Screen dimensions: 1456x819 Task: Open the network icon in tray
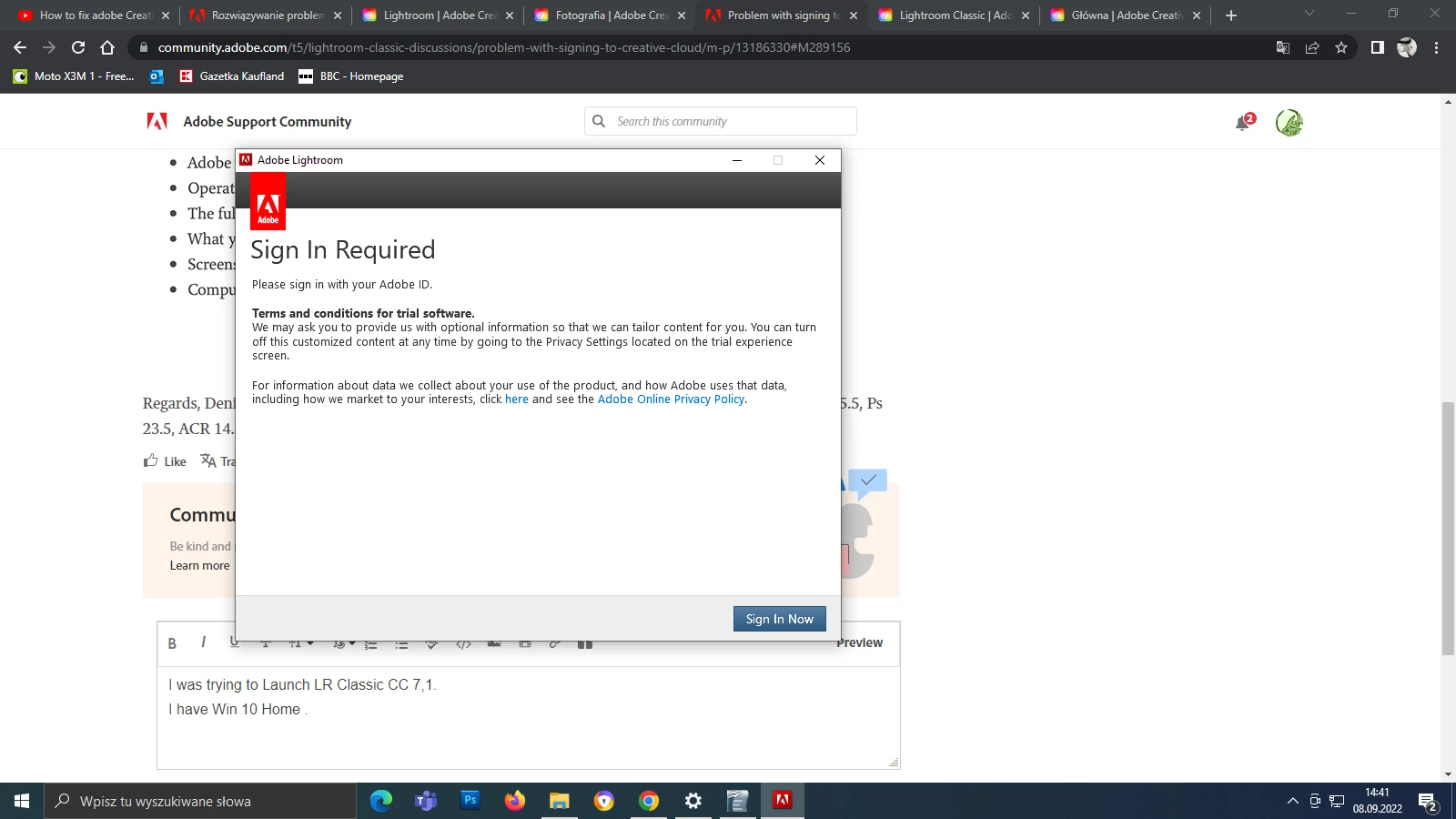(1337, 801)
